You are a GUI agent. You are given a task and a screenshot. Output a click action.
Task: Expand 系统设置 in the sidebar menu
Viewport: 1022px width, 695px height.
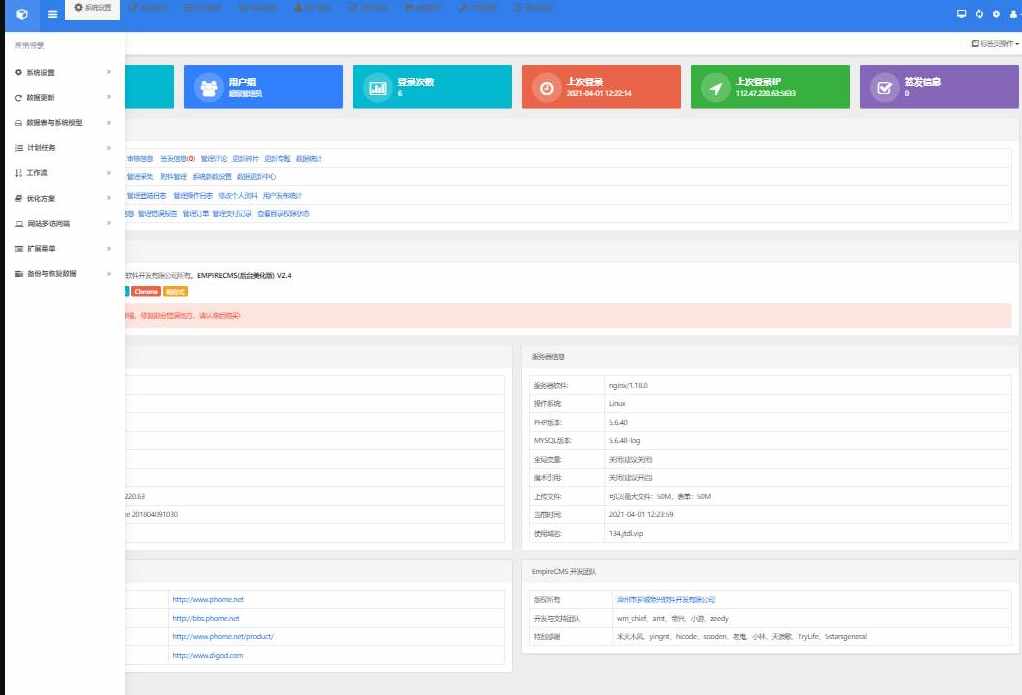tap(62, 72)
